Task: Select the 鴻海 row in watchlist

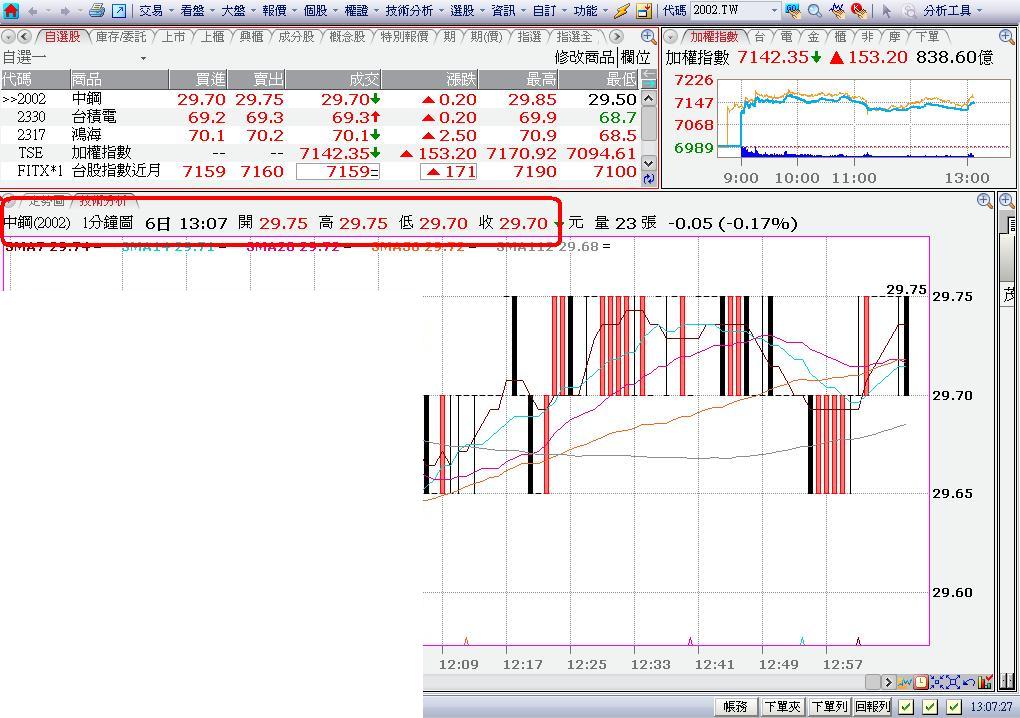Action: pos(320,135)
